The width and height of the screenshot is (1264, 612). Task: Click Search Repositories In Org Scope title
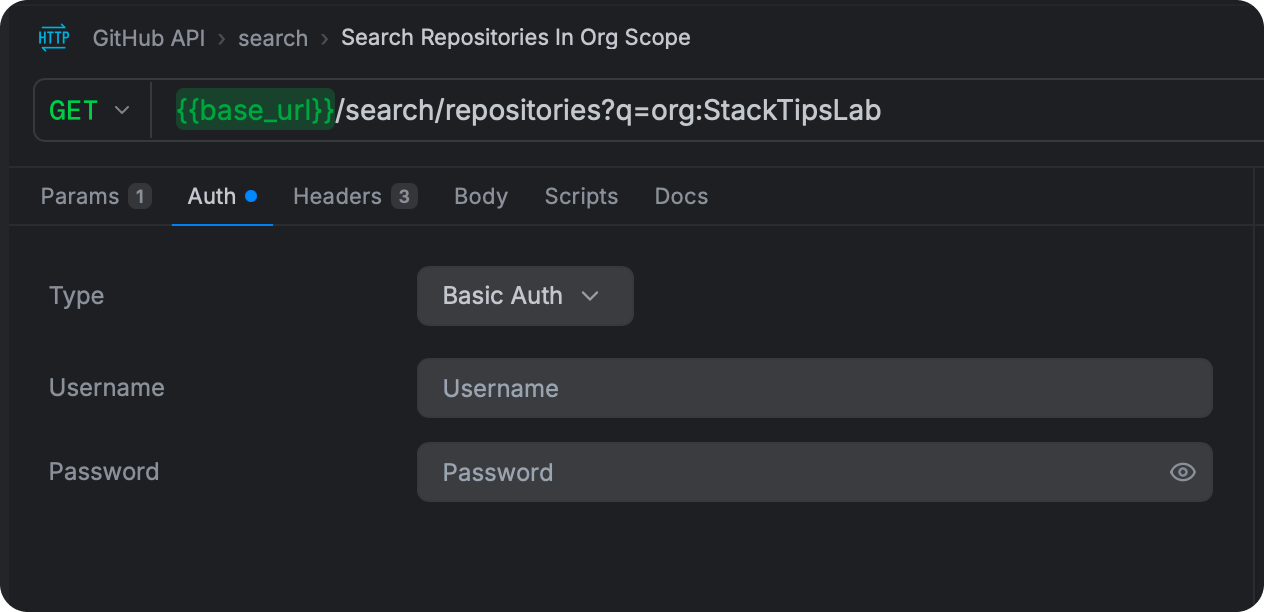(x=516, y=38)
